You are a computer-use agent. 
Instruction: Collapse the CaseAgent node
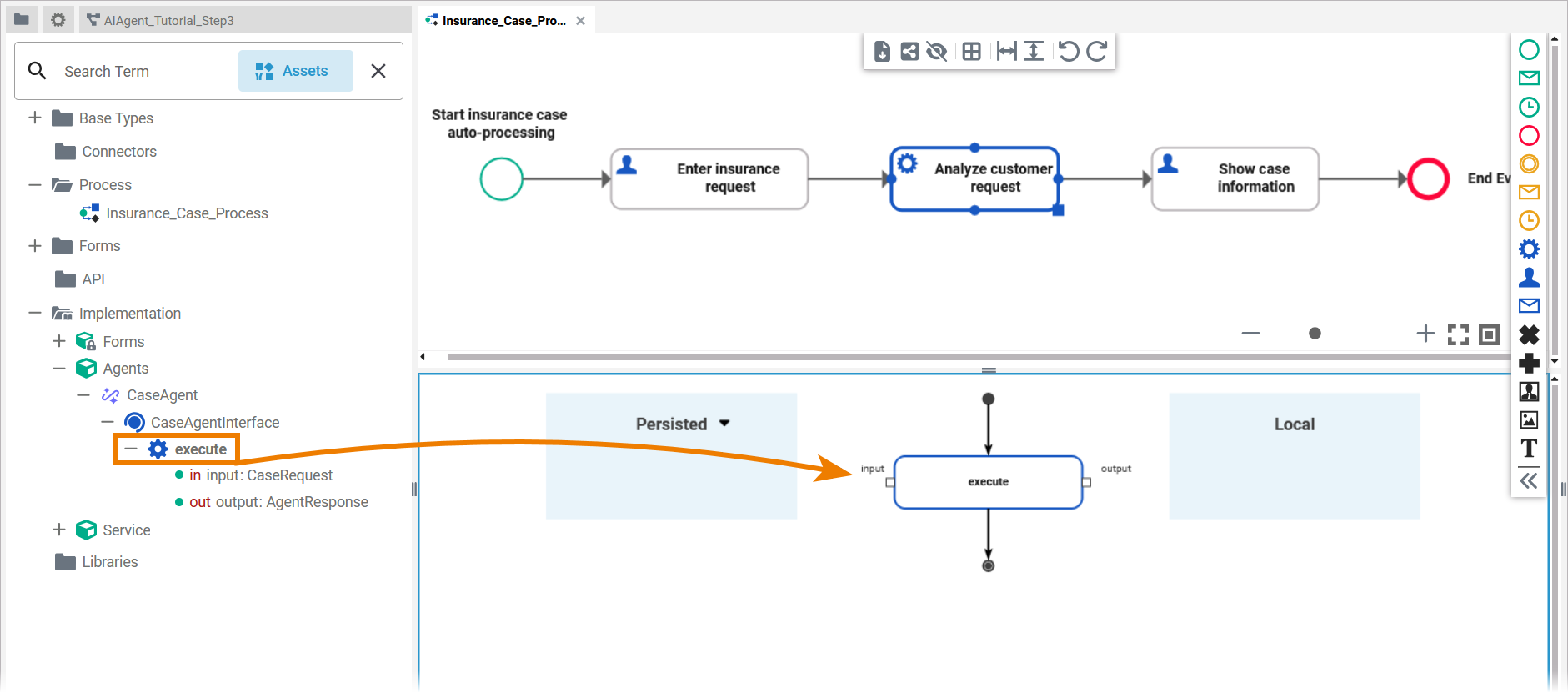pyautogui.click(x=83, y=395)
